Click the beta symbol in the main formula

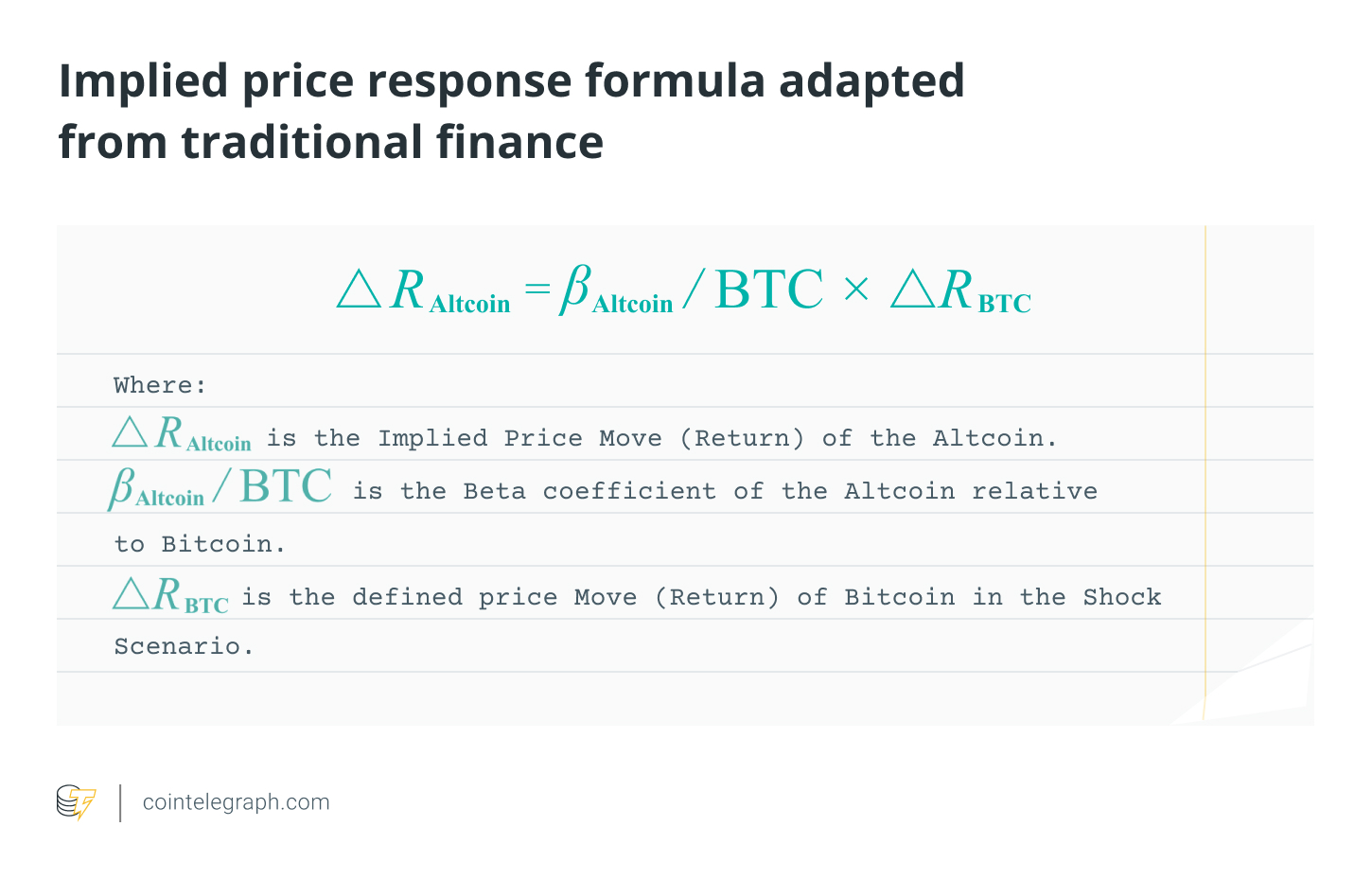point(575,288)
